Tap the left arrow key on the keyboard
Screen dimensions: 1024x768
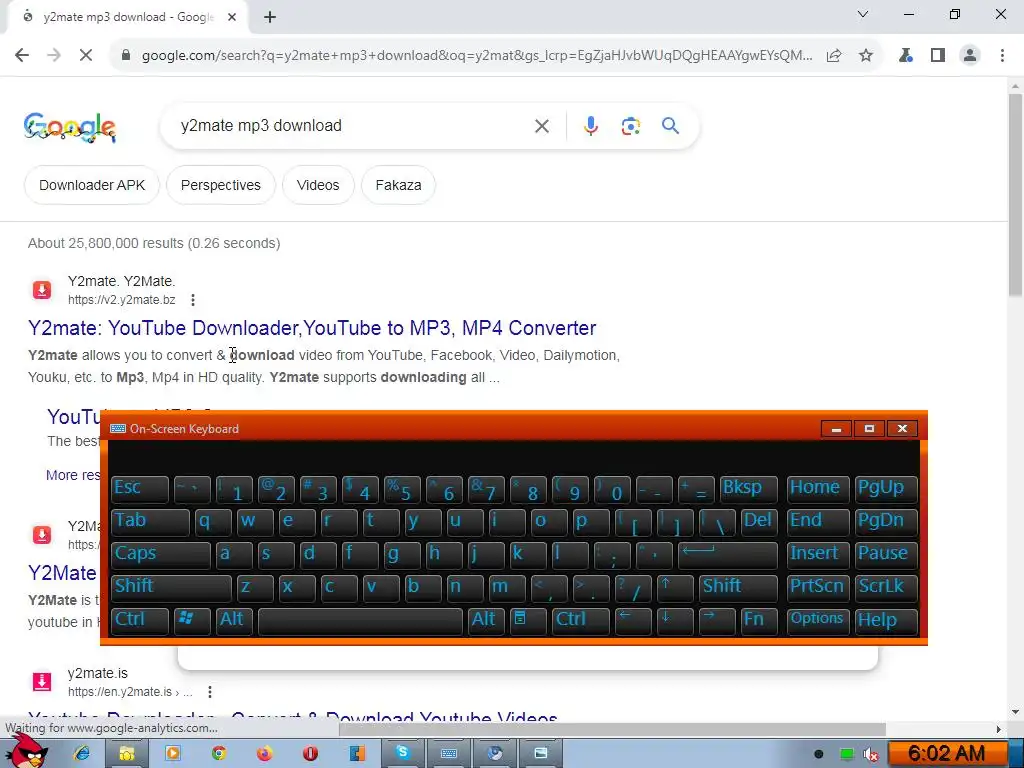633,620
